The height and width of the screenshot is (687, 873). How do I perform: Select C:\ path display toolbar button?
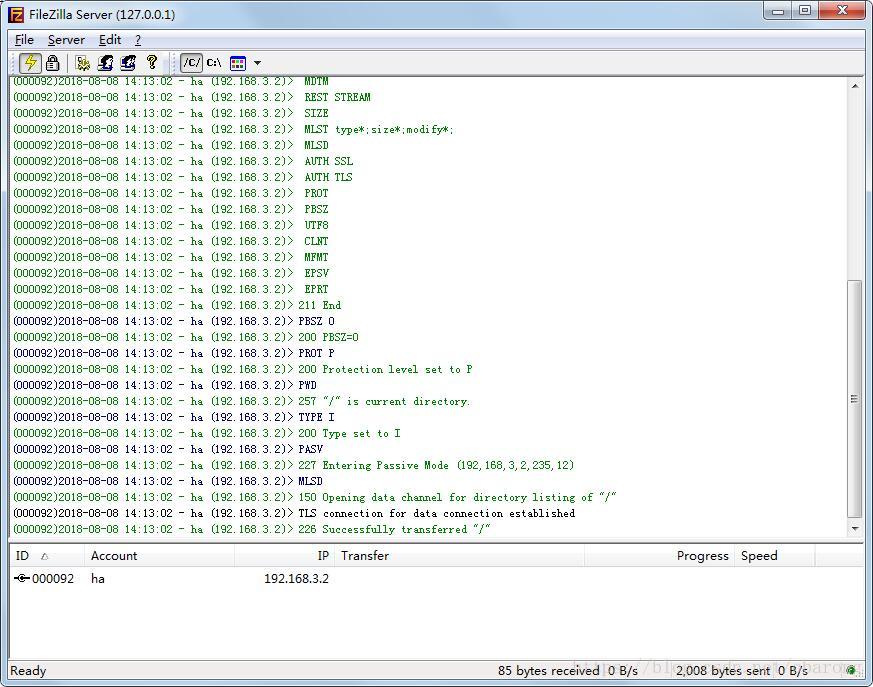[214, 62]
